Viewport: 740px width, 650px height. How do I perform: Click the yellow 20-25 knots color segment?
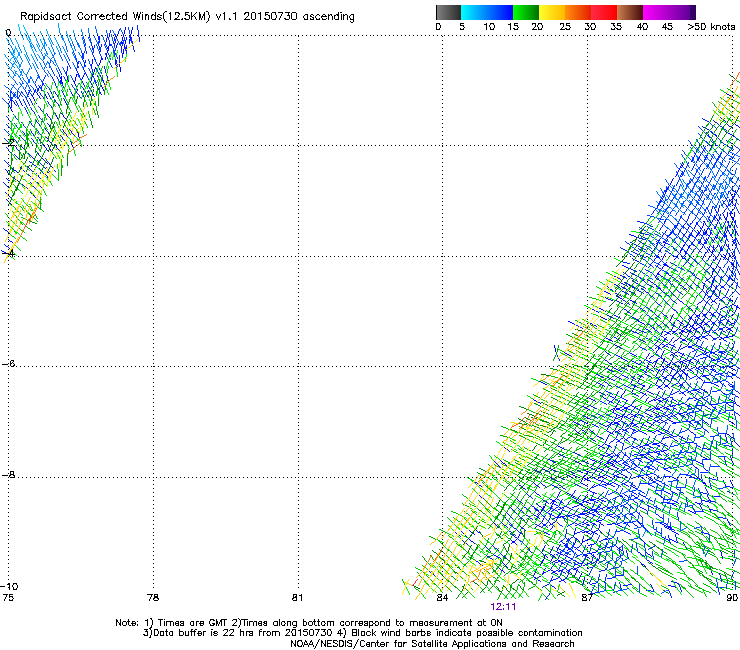552,12
